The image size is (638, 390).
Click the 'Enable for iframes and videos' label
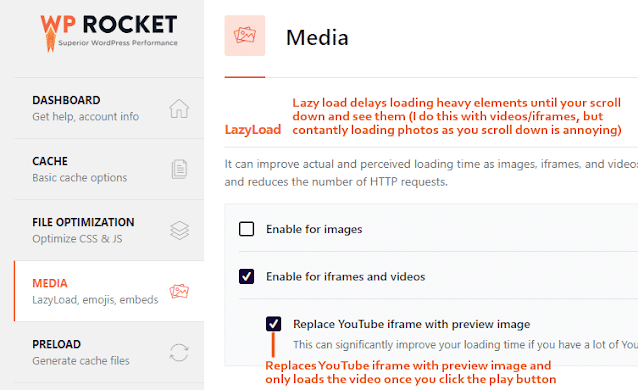pyautogui.click(x=345, y=277)
